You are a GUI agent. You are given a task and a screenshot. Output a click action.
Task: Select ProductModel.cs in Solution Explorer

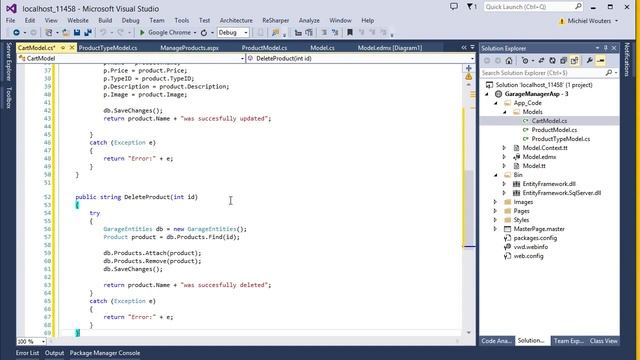pos(554,130)
